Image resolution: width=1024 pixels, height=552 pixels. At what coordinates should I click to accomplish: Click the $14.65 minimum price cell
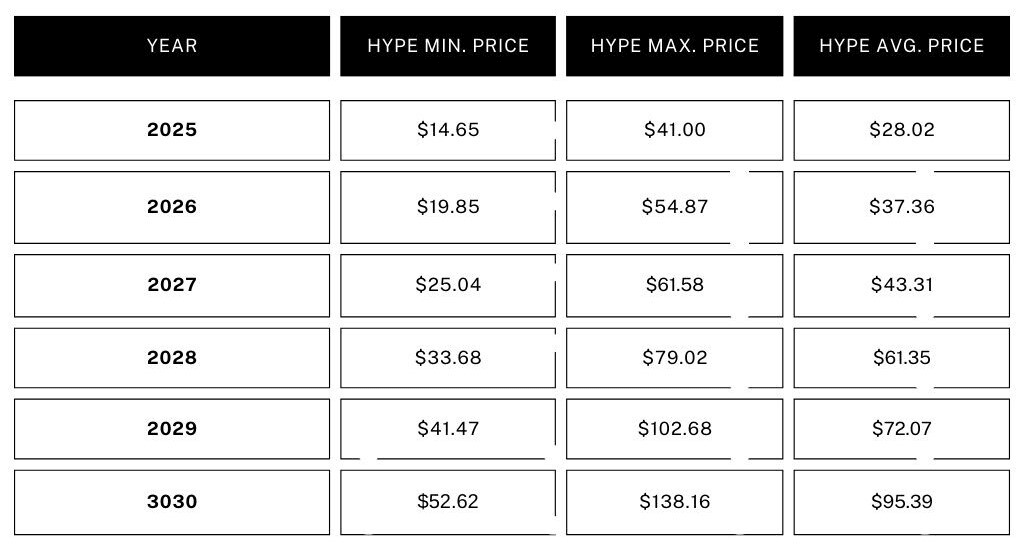(x=448, y=130)
